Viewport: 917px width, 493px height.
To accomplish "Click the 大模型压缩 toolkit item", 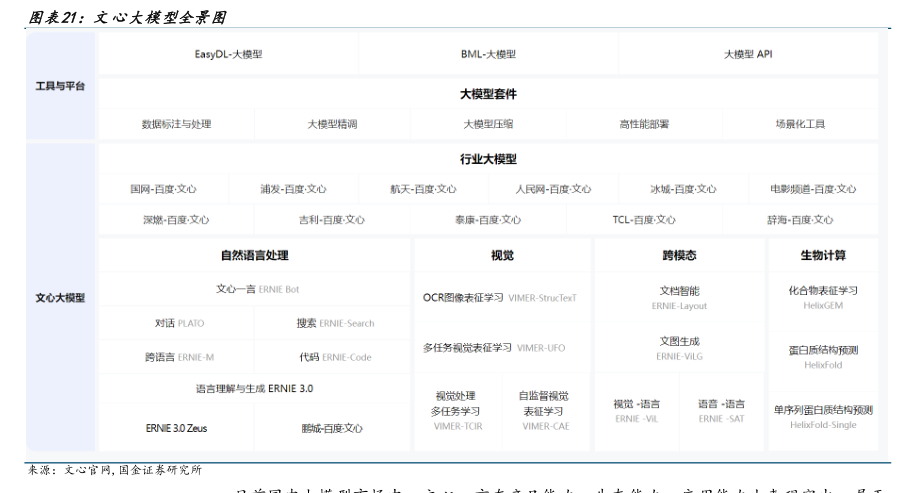I will pos(488,125).
